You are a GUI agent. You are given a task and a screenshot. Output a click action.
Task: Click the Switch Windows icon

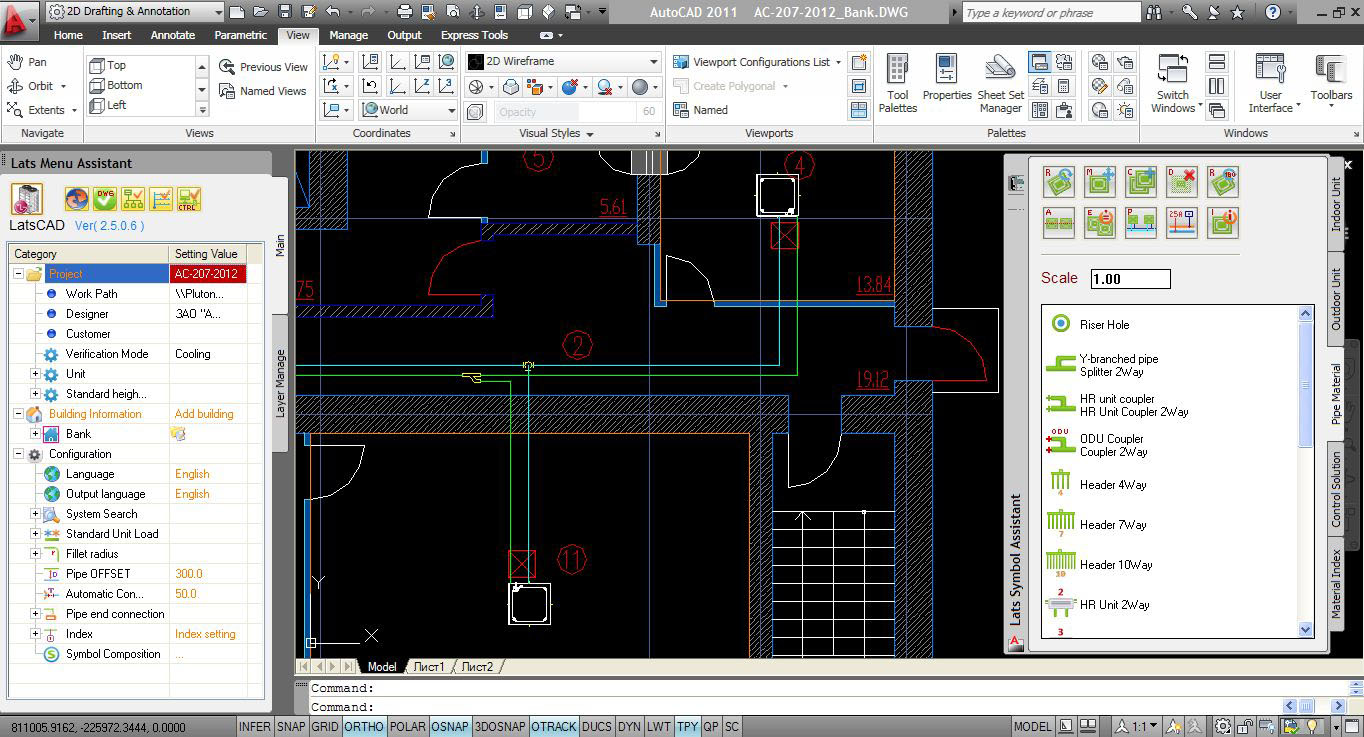1172,82
